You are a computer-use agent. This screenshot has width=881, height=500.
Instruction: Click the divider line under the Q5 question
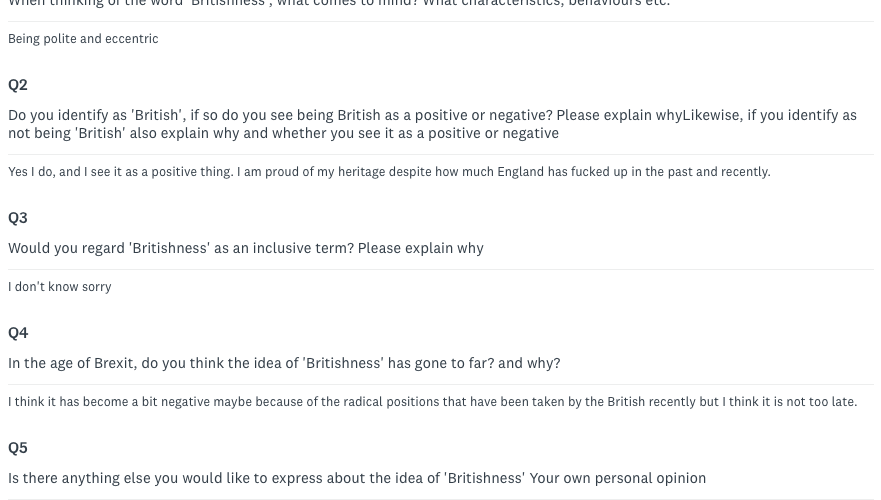click(440, 498)
